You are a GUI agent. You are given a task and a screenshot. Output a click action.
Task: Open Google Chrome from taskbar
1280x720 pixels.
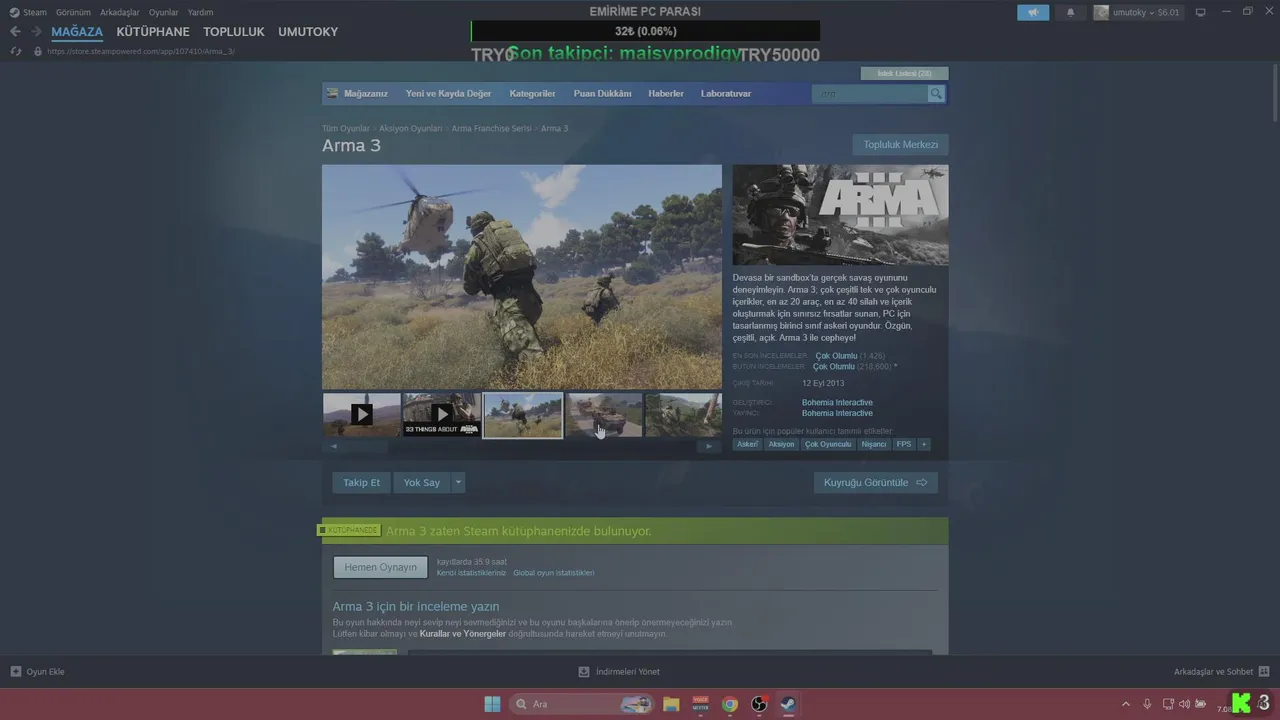(730, 704)
